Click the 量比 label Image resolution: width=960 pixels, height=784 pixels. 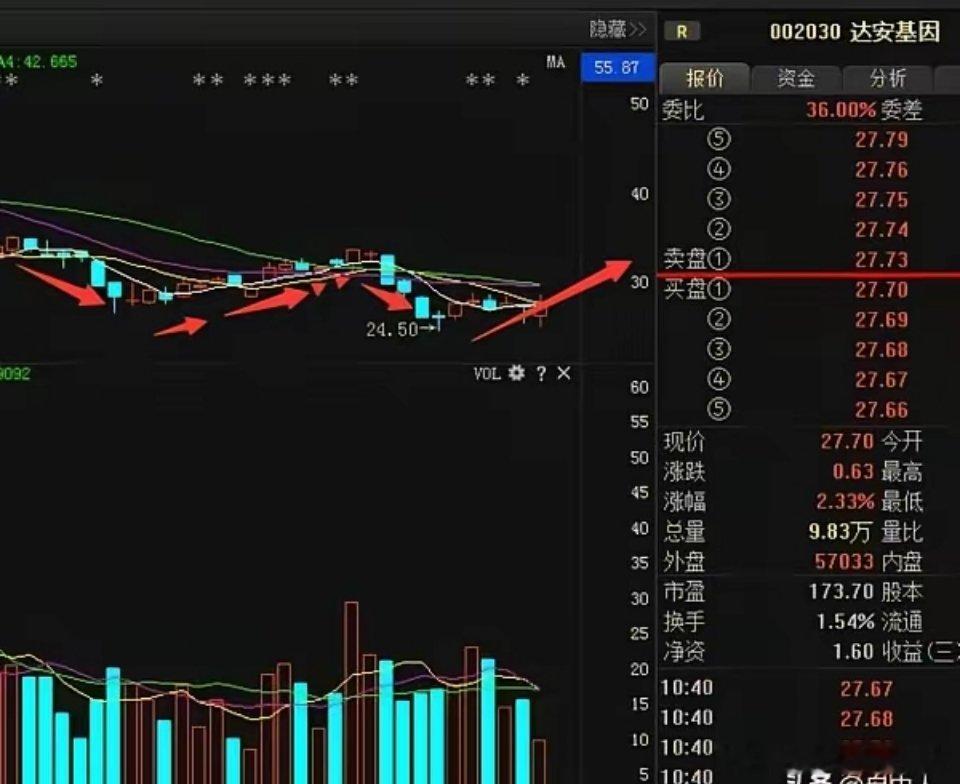[x=901, y=531]
